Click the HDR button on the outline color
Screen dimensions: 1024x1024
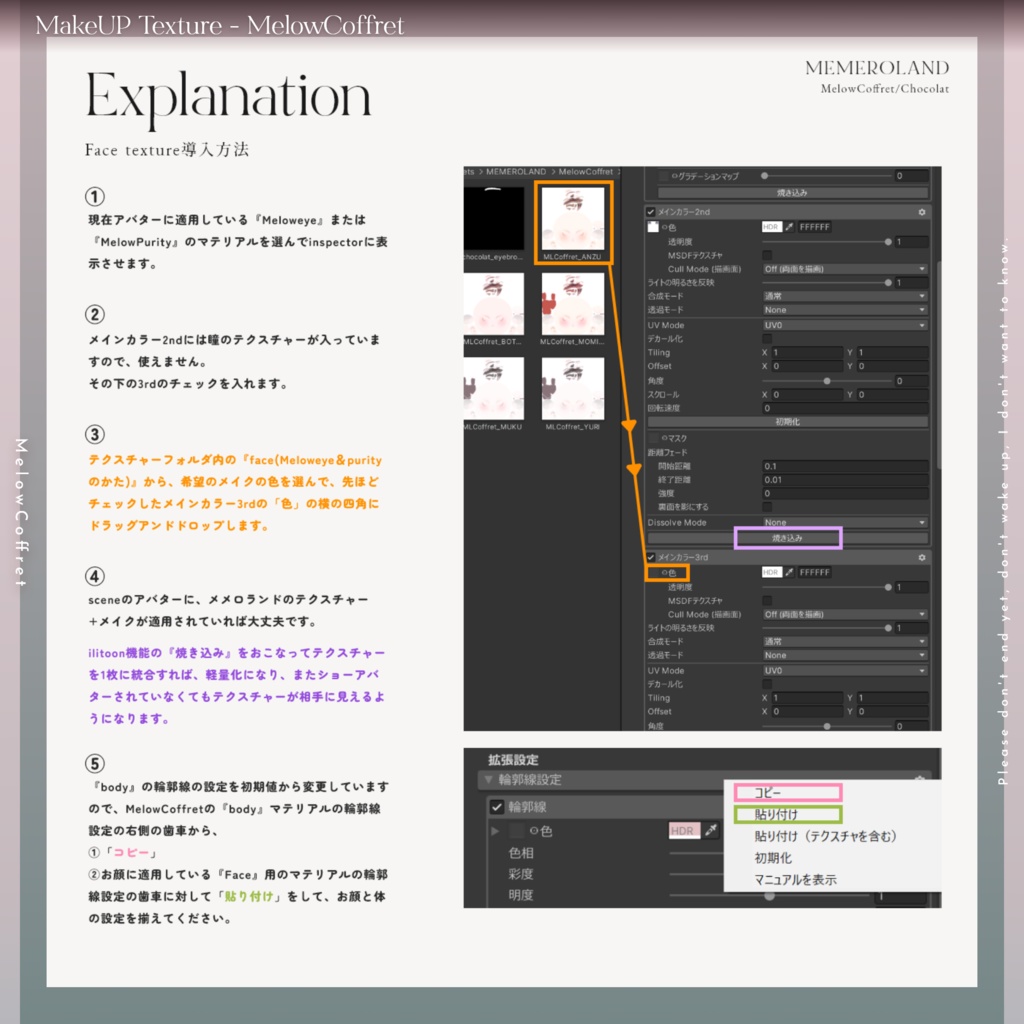tap(683, 830)
